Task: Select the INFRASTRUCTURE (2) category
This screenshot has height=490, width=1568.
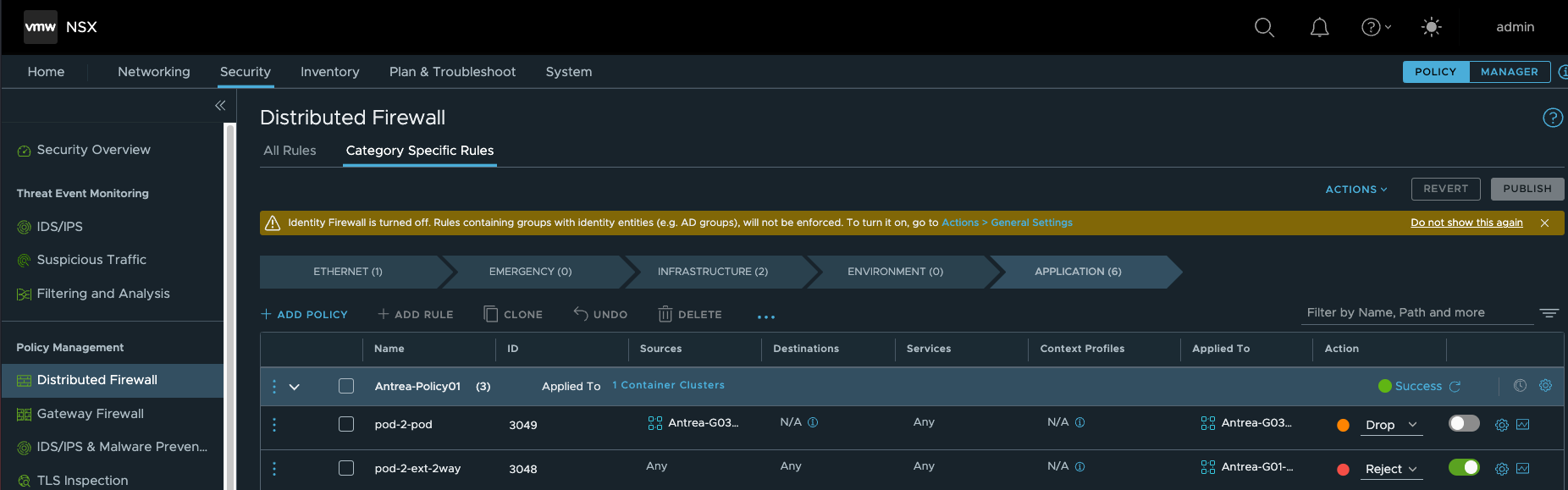Action: pyautogui.click(x=713, y=272)
